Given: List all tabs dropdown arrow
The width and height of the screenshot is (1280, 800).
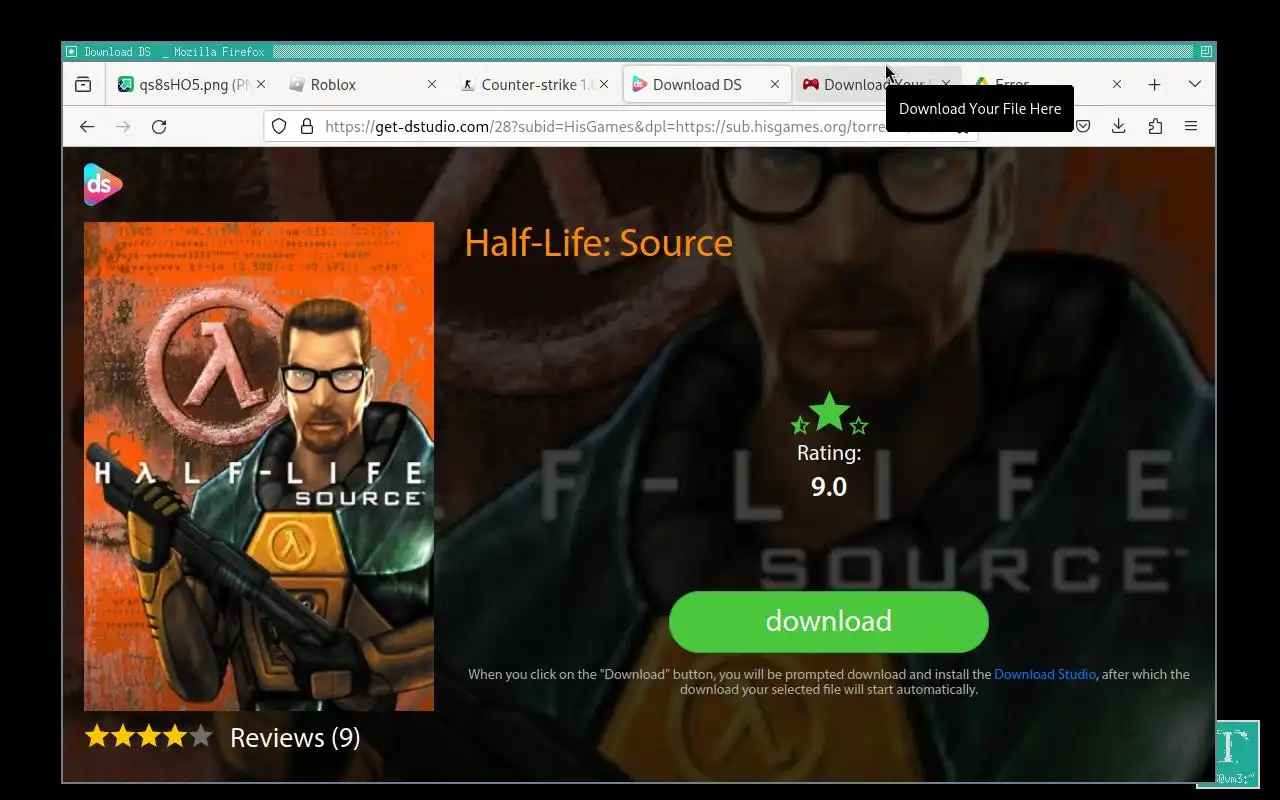Looking at the screenshot, I should pos(1194,85).
